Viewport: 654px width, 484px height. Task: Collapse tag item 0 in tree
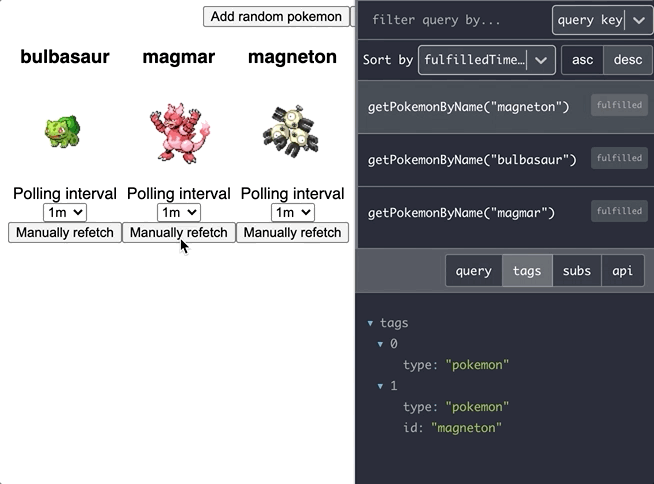tap(381, 344)
